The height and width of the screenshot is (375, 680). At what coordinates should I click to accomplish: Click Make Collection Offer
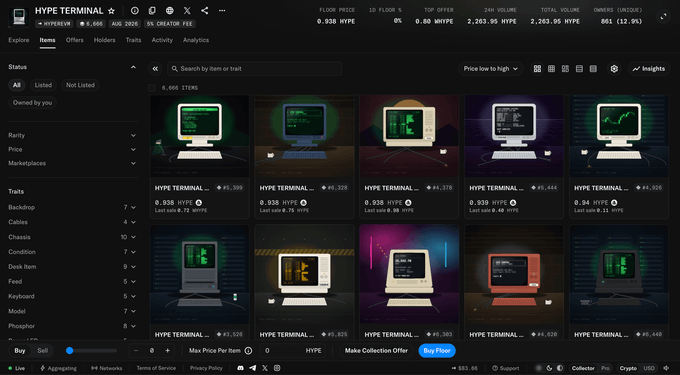coord(376,351)
